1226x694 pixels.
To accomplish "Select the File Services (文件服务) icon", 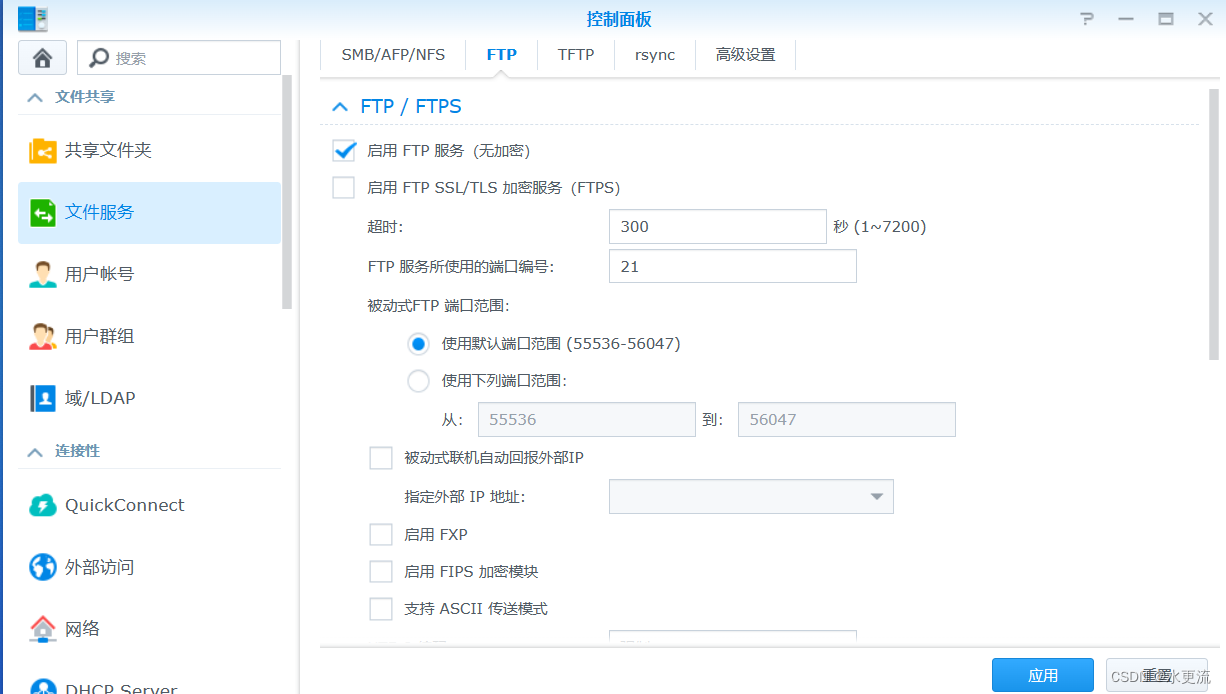I will (43, 212).
